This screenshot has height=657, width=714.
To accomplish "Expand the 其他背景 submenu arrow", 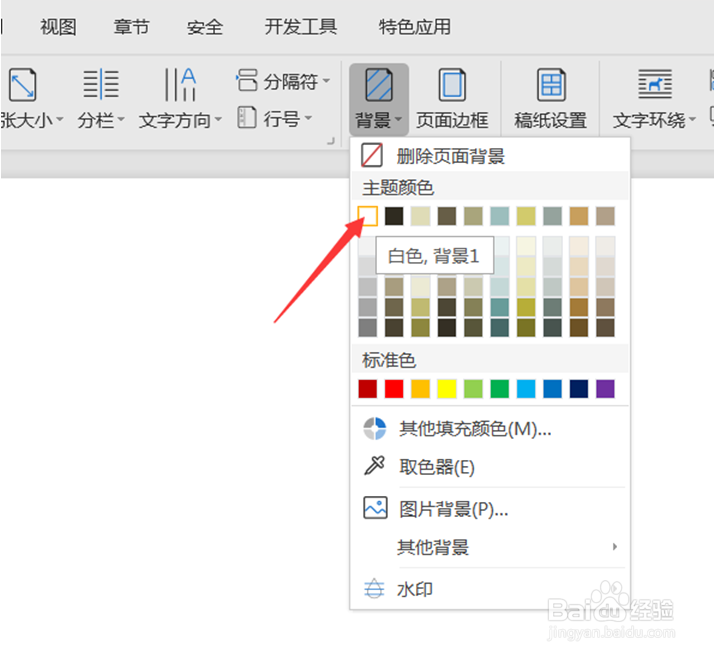I will coord(615,546).
